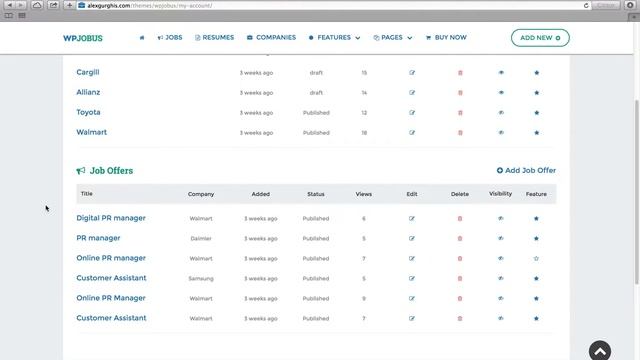Click the browser share icon
The image size is (640, 360).
(x=53, y=5)
